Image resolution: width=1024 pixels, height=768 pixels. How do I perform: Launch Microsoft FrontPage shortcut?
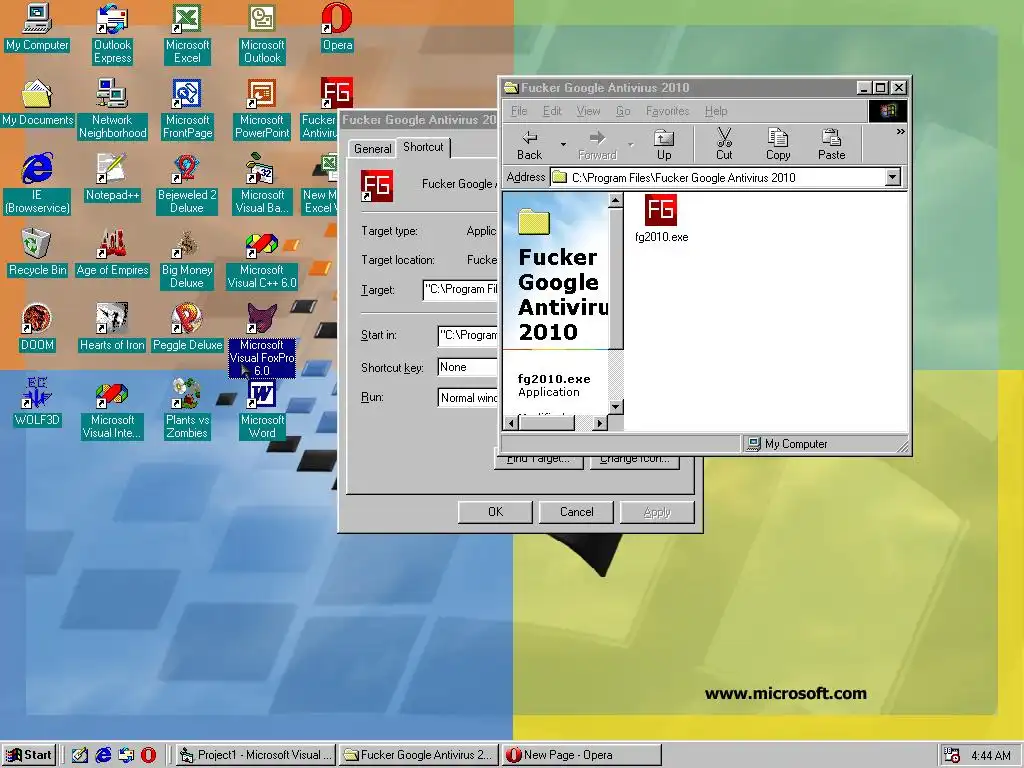click(187, 108)
